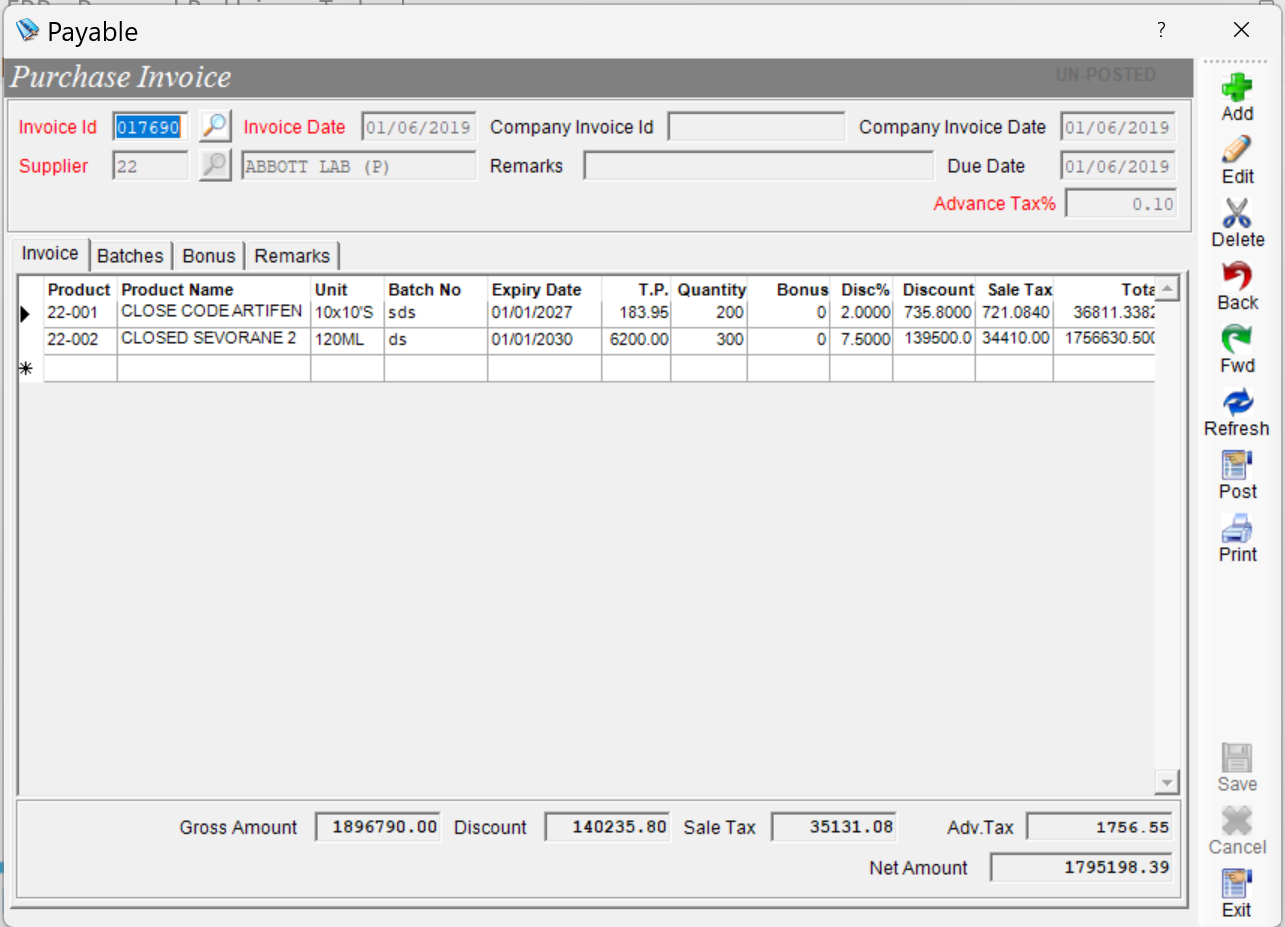Open the Remarks tab

[292, 256]
